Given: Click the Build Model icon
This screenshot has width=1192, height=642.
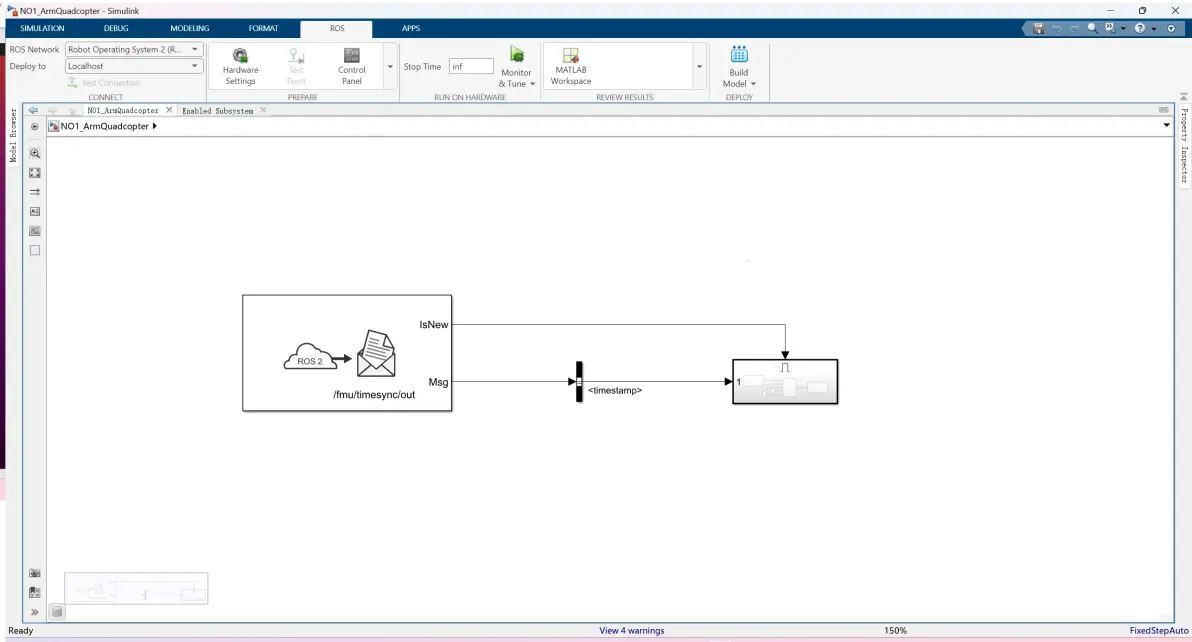Looking at the screenshot, I should pyautogui.click(x=739, y=55).
